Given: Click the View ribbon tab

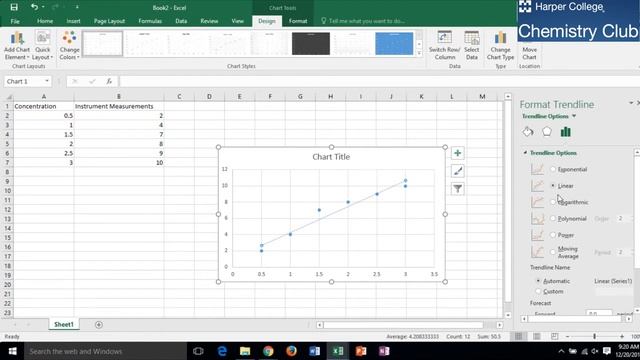Looking at the screenshot, I should (238, 21).
